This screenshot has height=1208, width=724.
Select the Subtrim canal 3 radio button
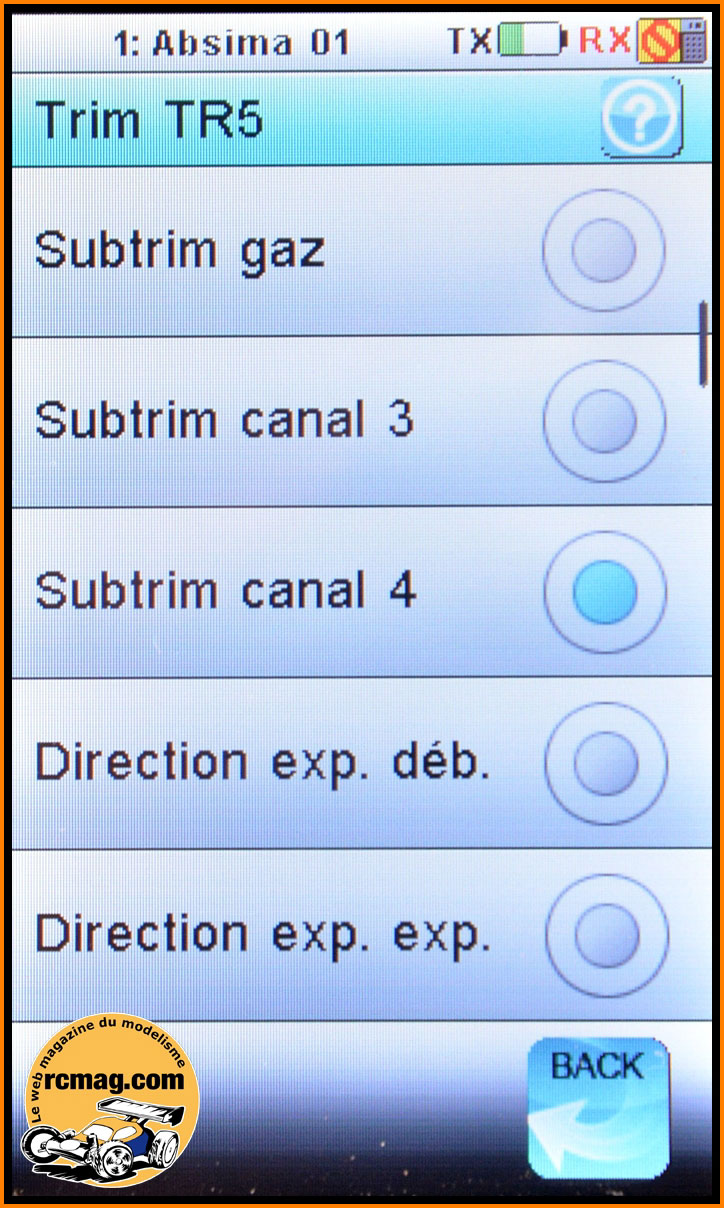click(x=604, y=421)
